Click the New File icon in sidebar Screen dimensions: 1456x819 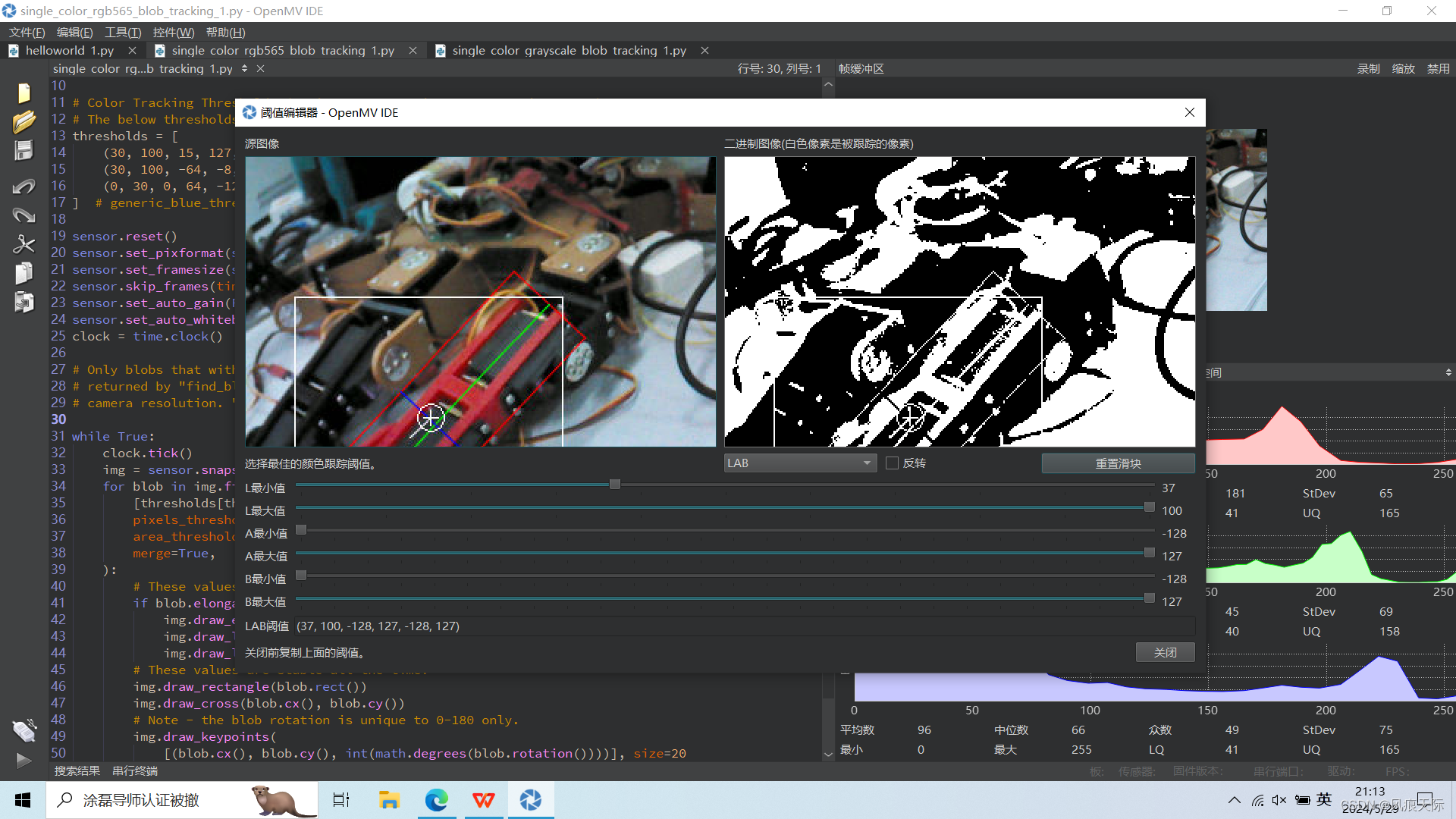[24, 93]
